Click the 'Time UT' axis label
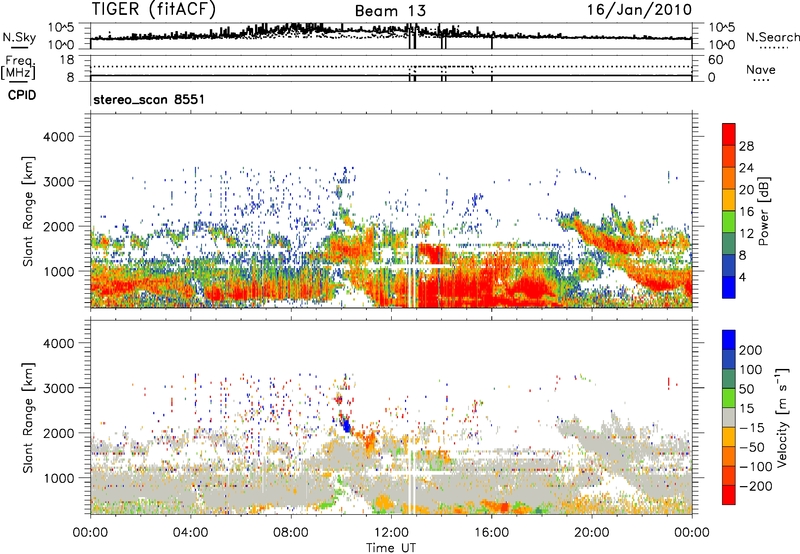 [391, 548]
